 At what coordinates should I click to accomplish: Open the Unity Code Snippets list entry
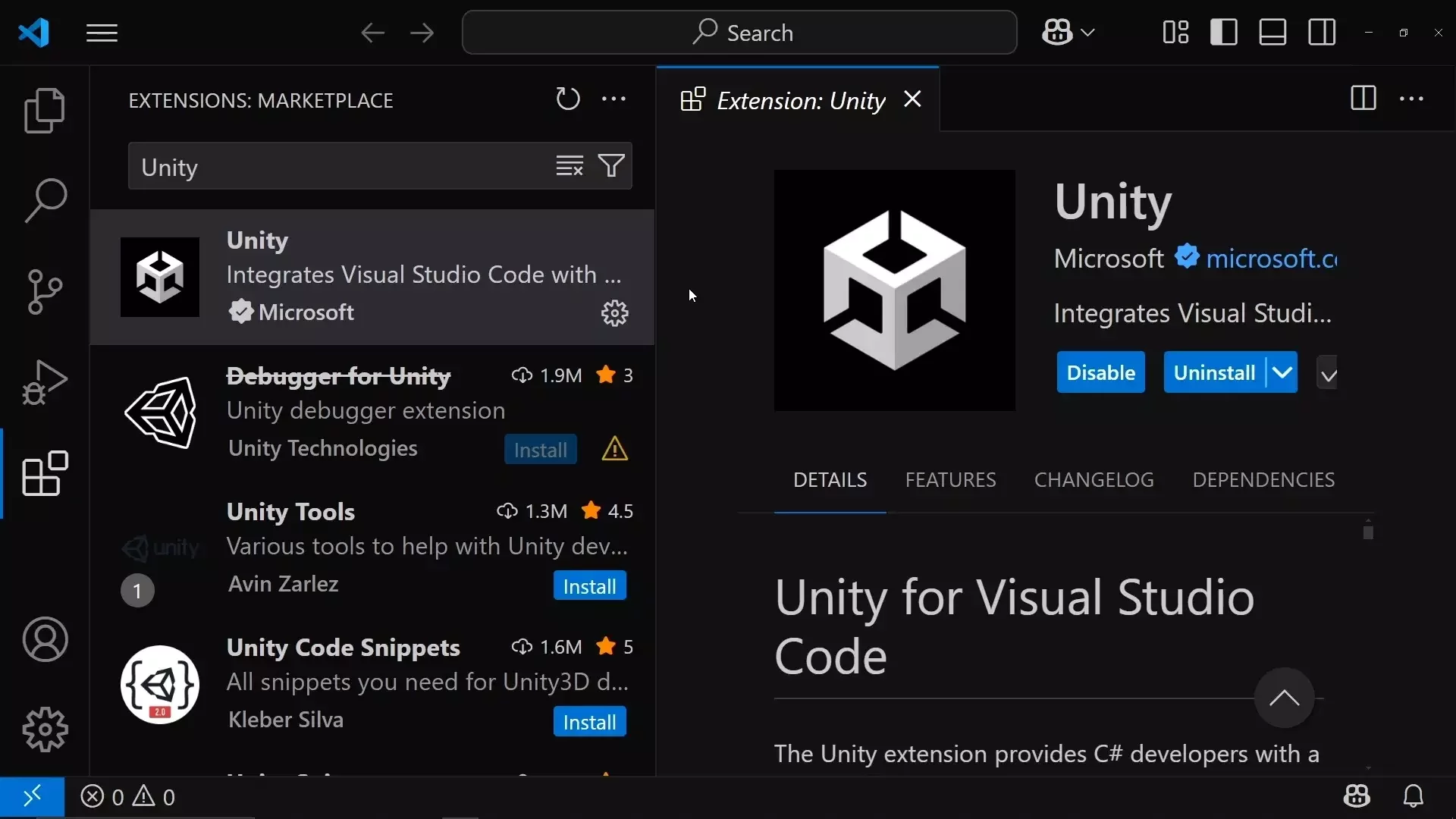tap(372, 684)
